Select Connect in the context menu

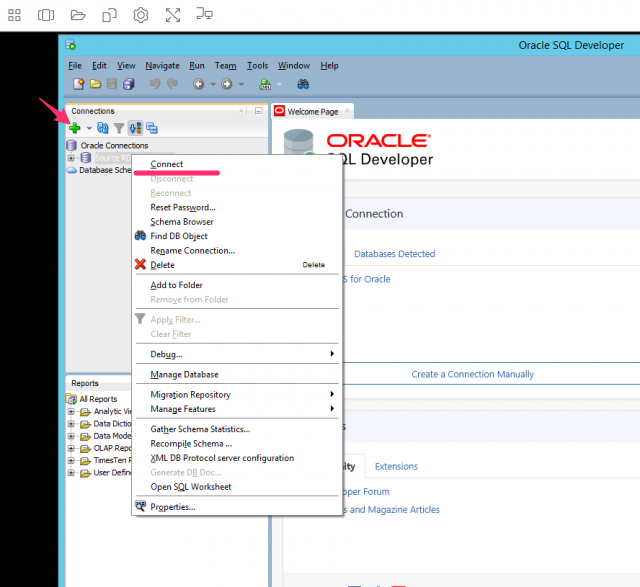click(x=237, y=164)
